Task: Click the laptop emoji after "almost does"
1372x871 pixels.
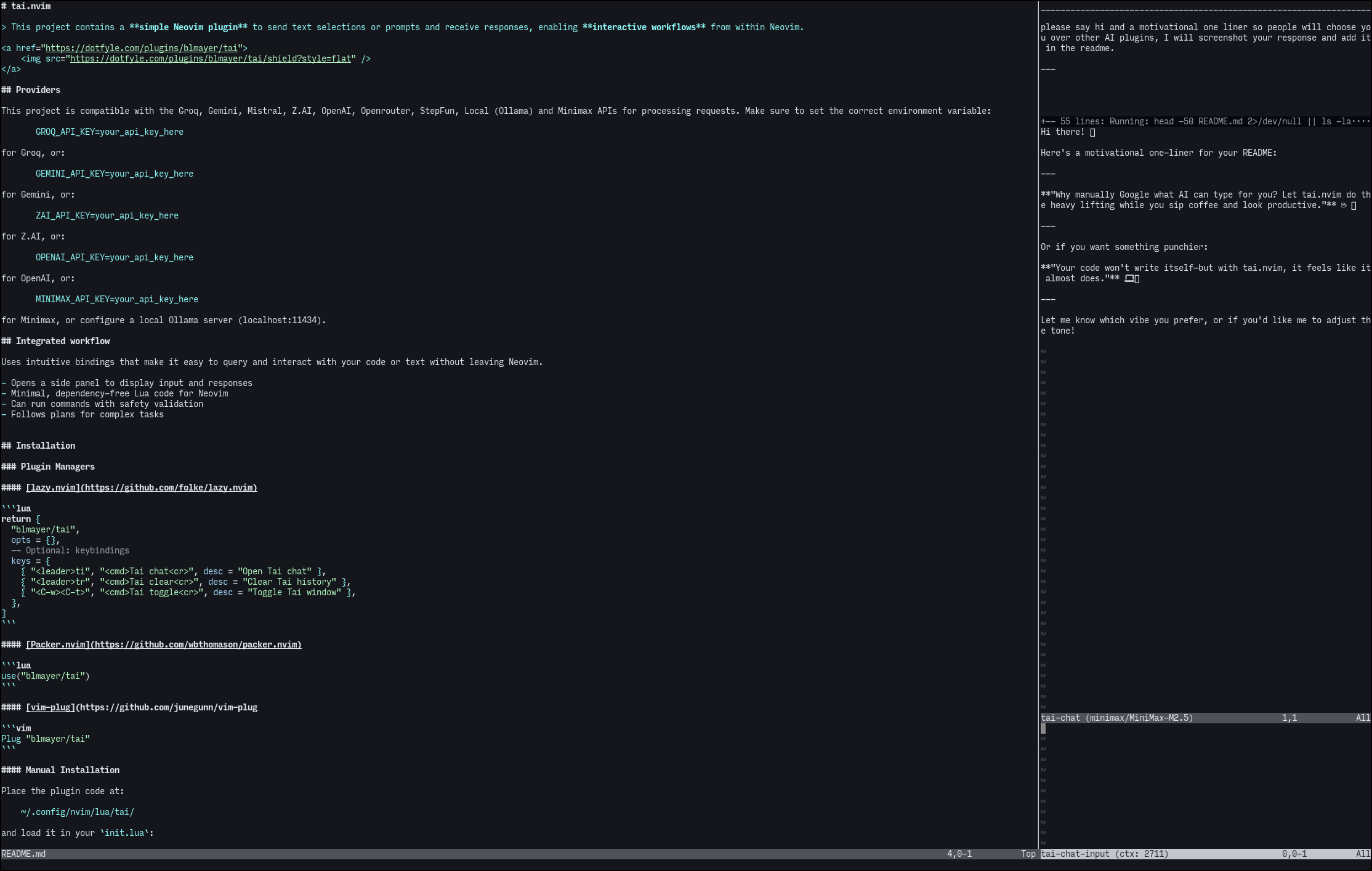Action: click(1130, 278)
